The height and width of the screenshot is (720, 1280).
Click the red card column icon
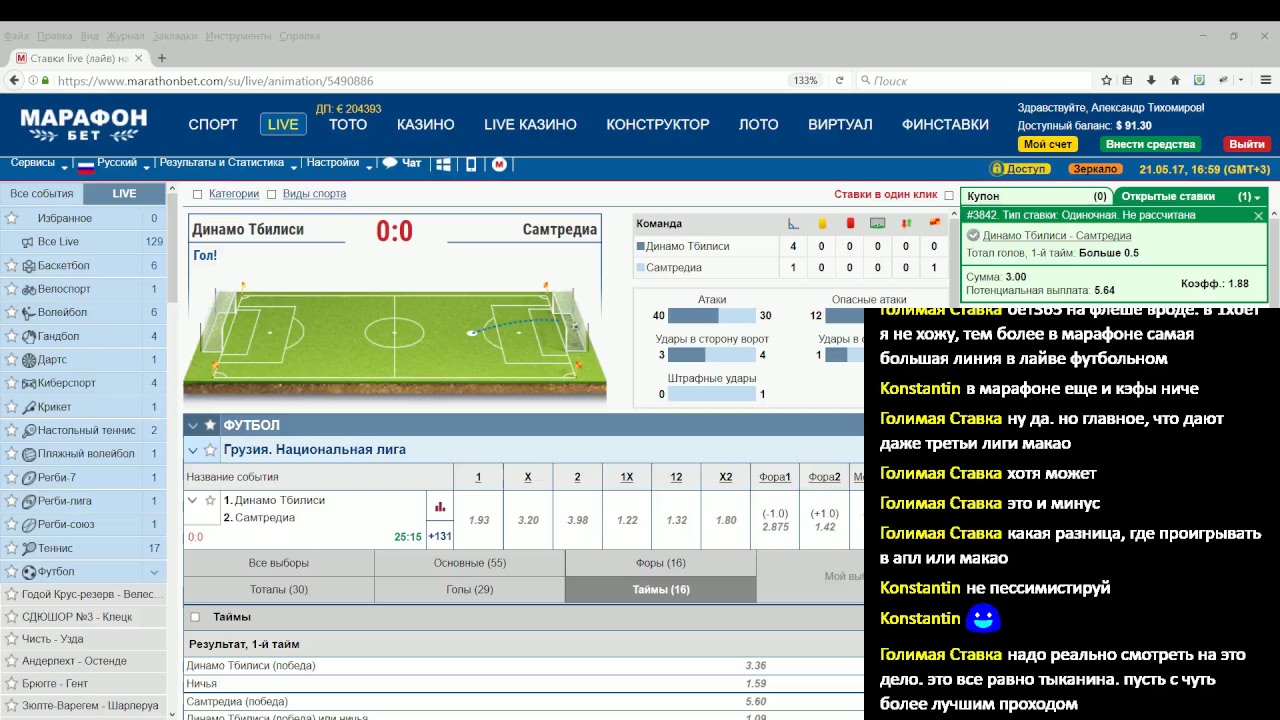[x=850, y=223]
